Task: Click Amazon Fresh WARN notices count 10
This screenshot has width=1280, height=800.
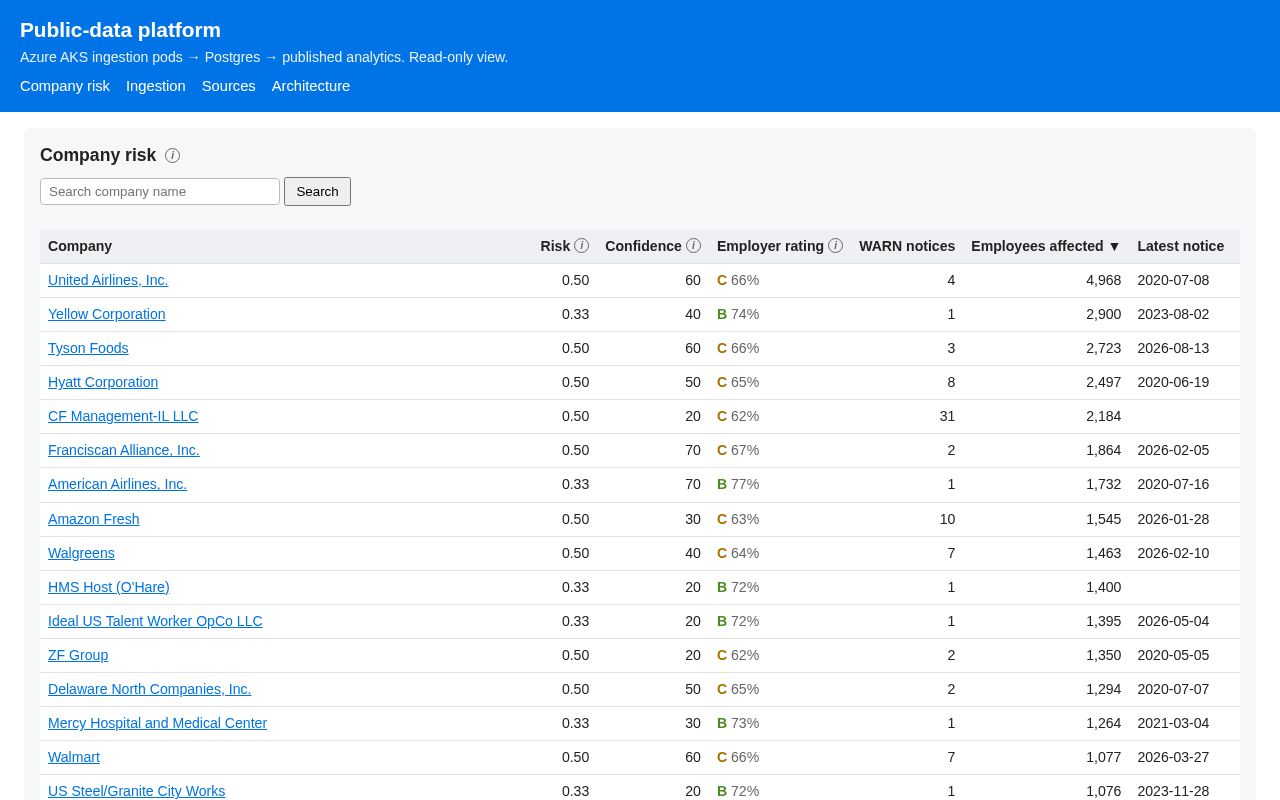Action: tap(947, 519)
